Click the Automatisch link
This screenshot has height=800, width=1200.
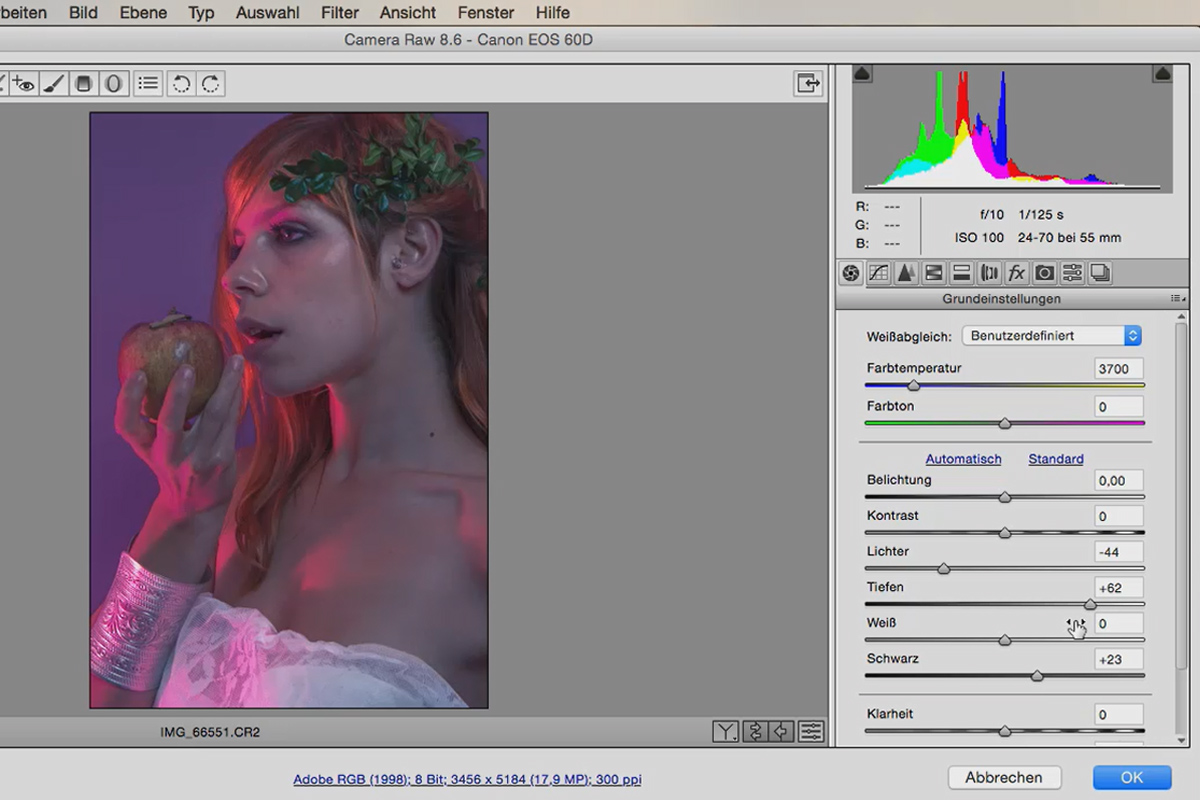963,459
